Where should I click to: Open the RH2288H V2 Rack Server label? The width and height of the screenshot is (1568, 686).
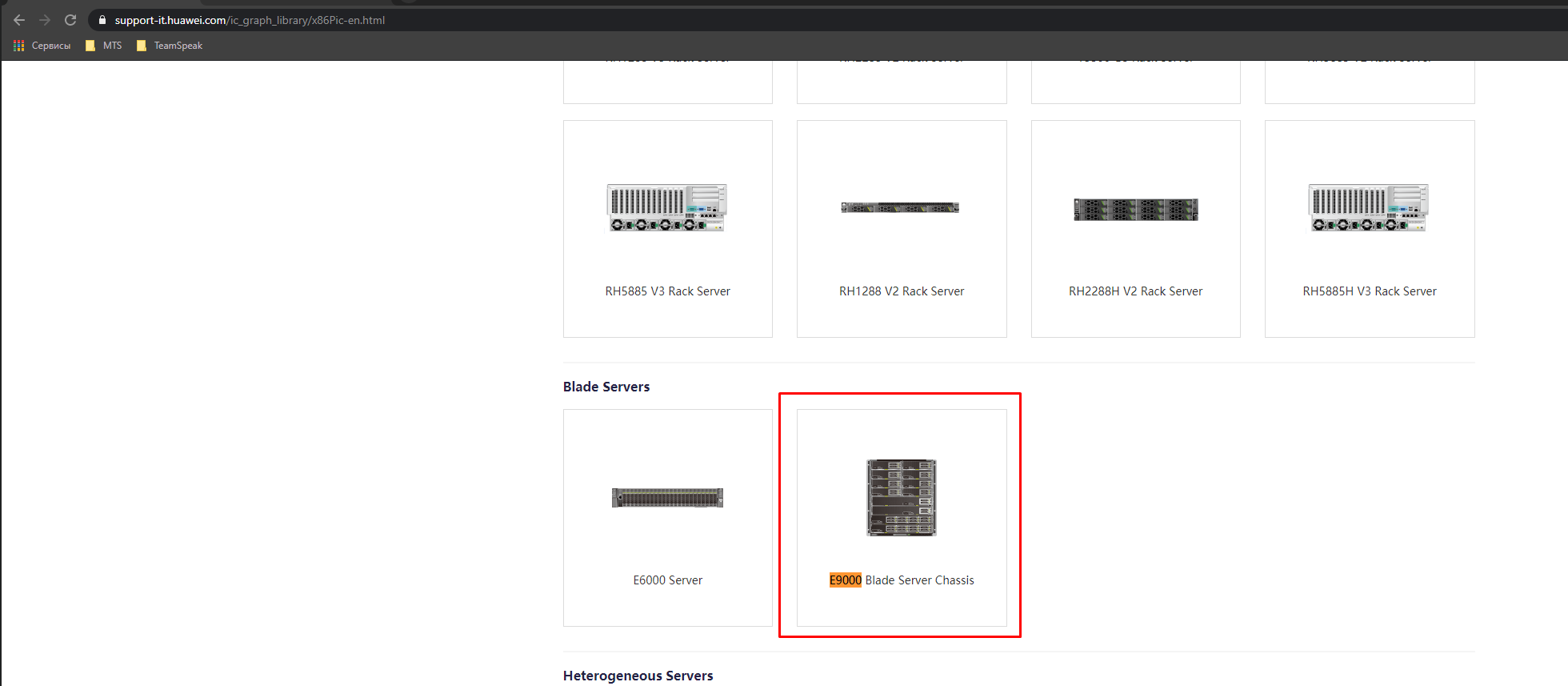click(1136, 291)
